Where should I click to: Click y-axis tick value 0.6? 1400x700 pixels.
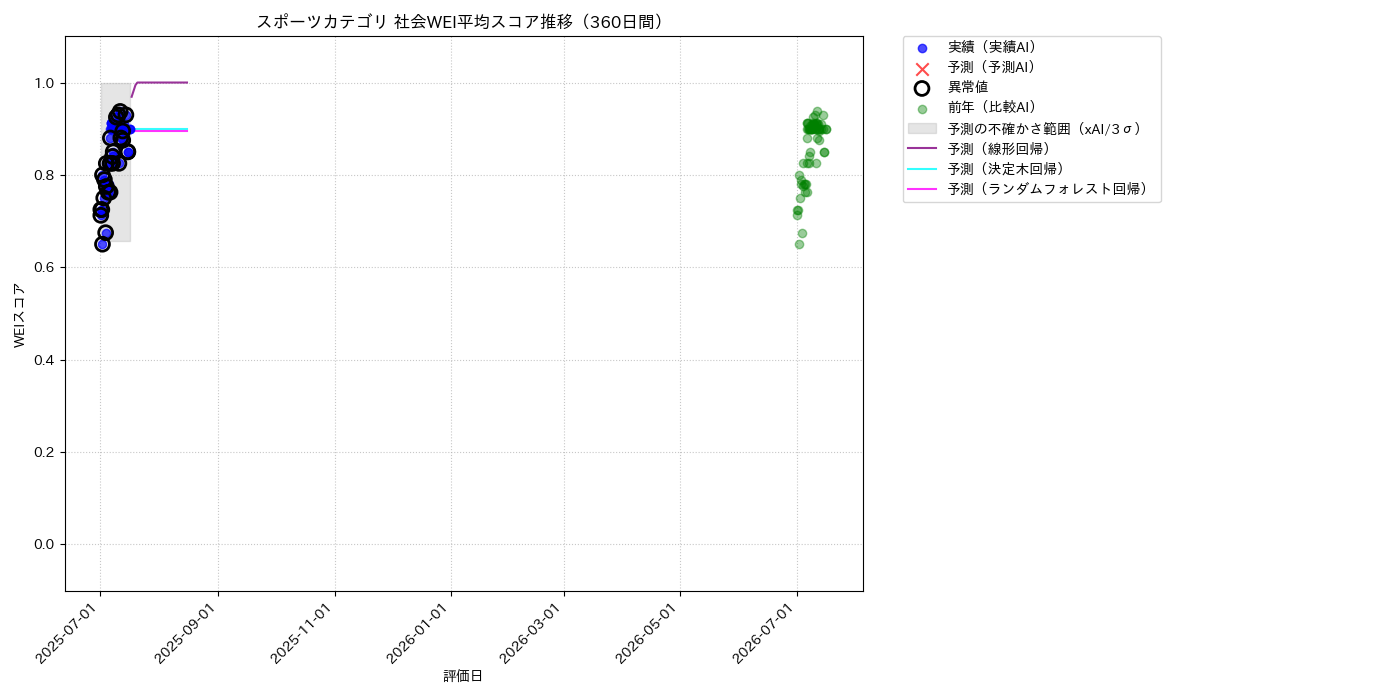tap(45, 268)
